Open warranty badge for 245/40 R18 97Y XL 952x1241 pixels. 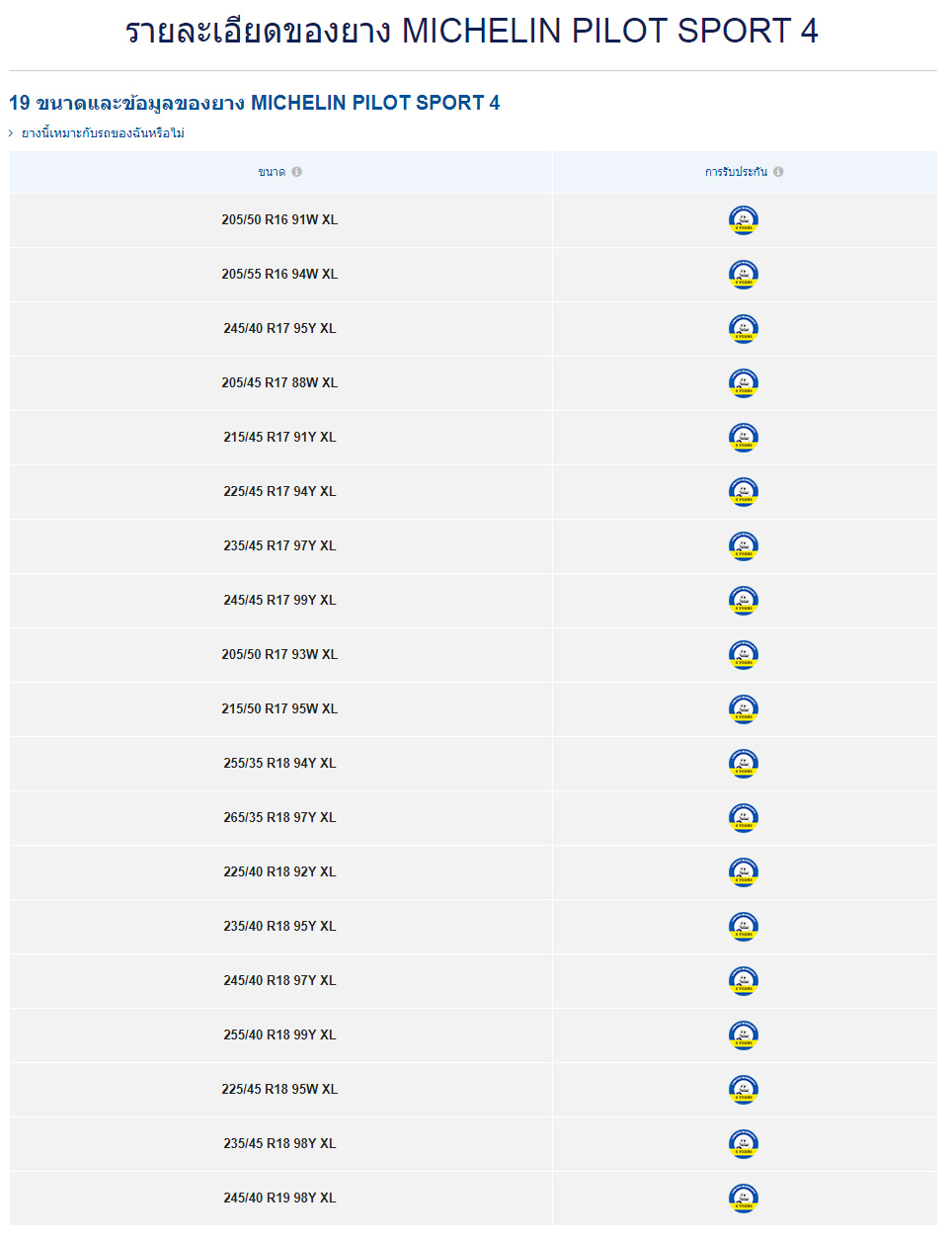[744, 981]
